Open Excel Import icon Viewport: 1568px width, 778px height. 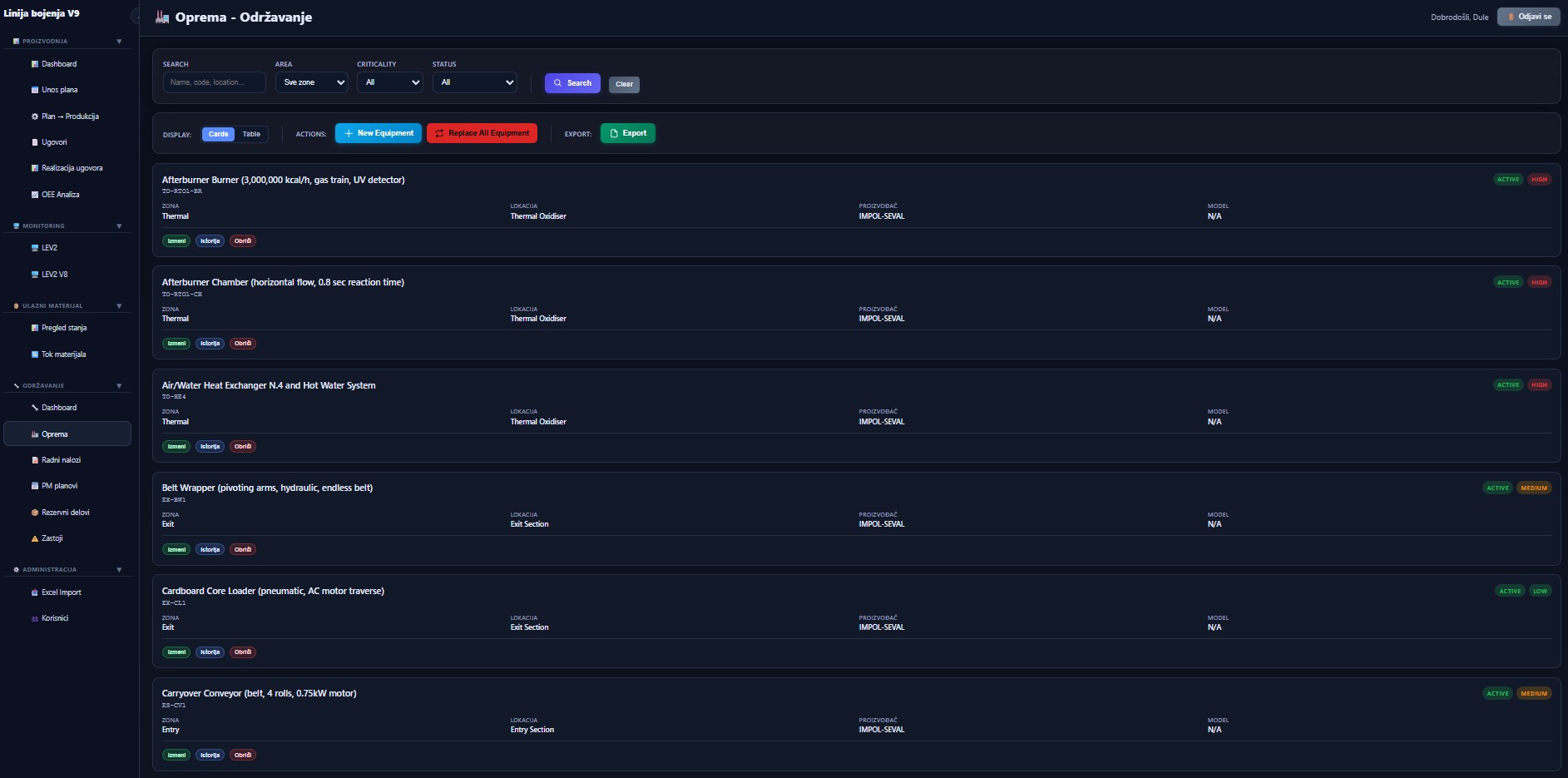(x=35, y=592)
